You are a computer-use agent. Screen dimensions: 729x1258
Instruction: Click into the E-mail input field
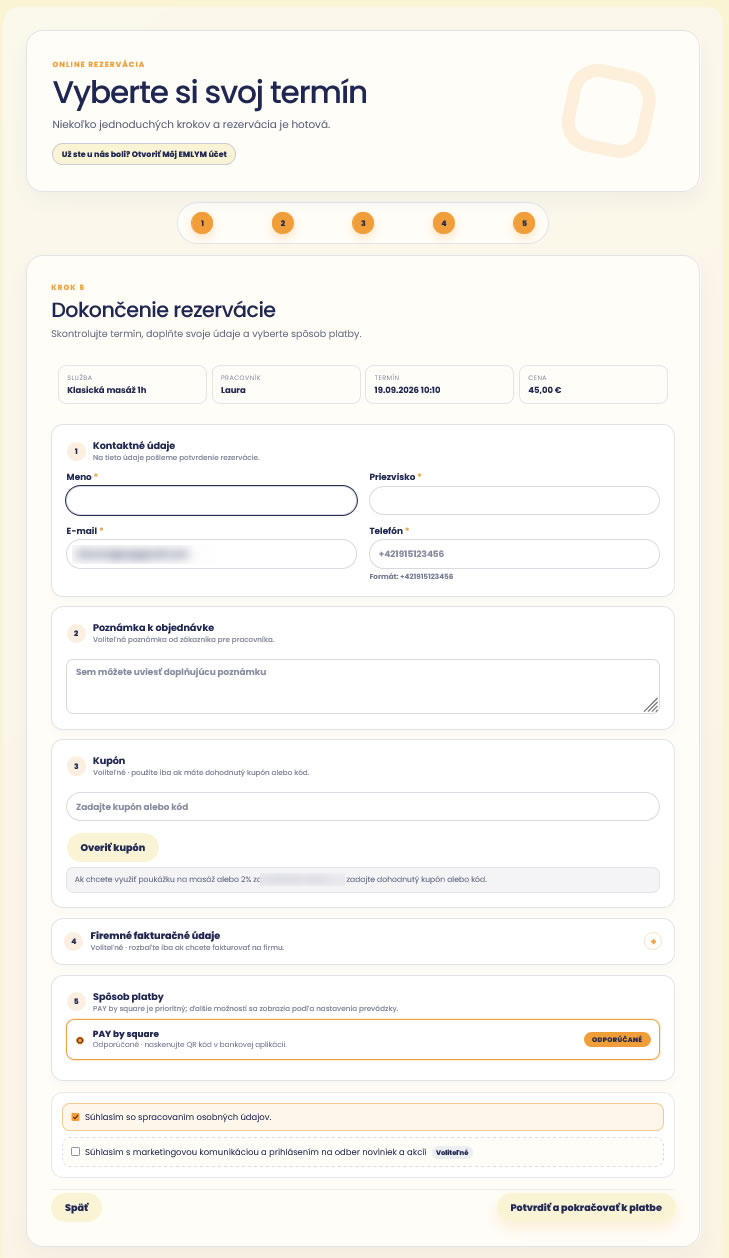211,554
